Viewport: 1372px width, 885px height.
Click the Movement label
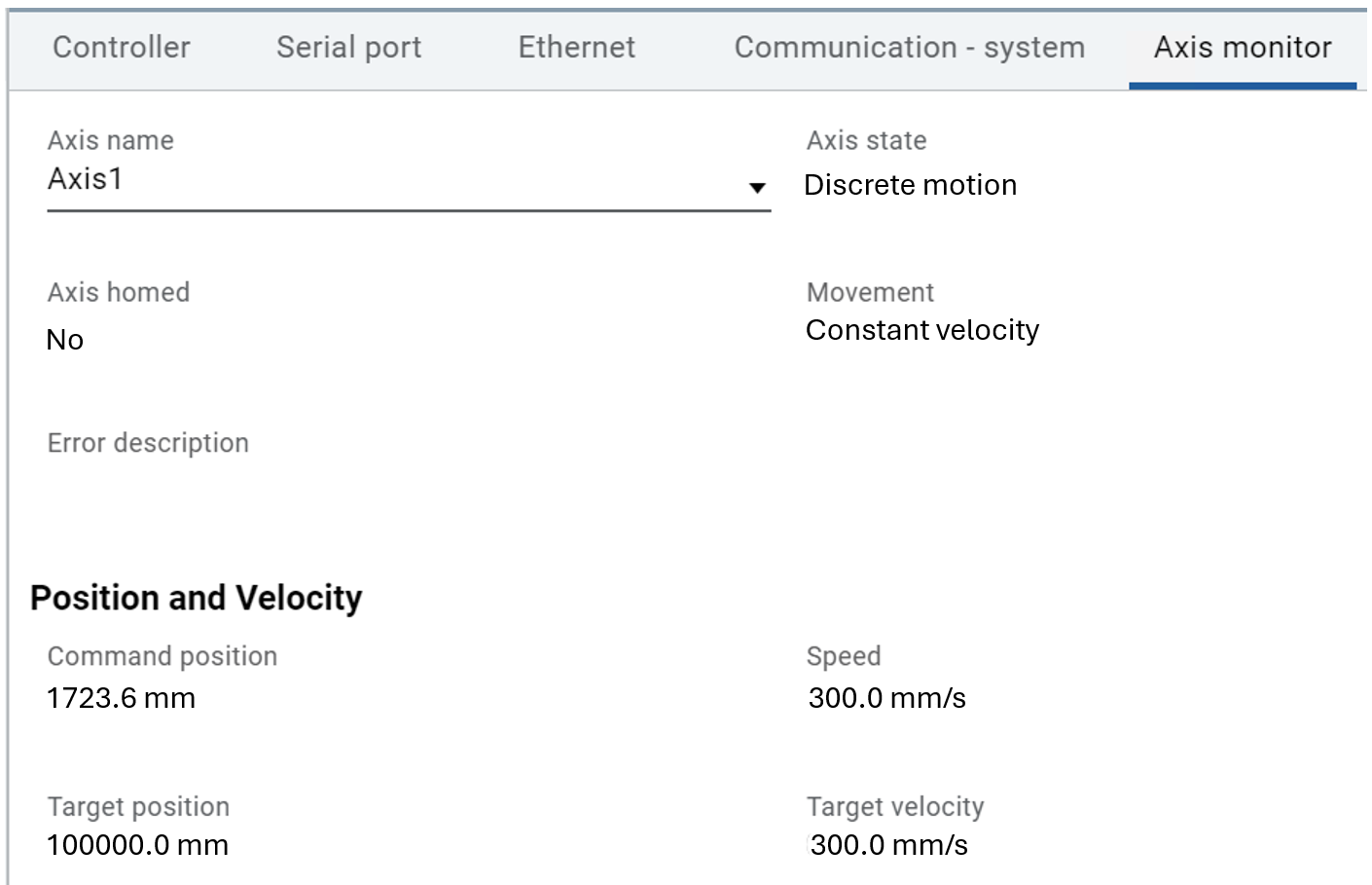pyautogui.click(x=870, y=292)
